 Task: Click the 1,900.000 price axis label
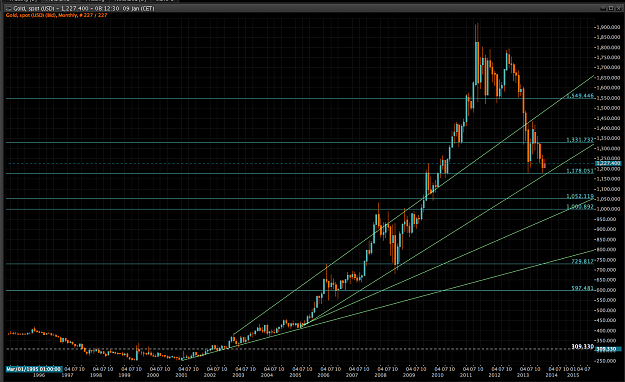click(609, 27)
